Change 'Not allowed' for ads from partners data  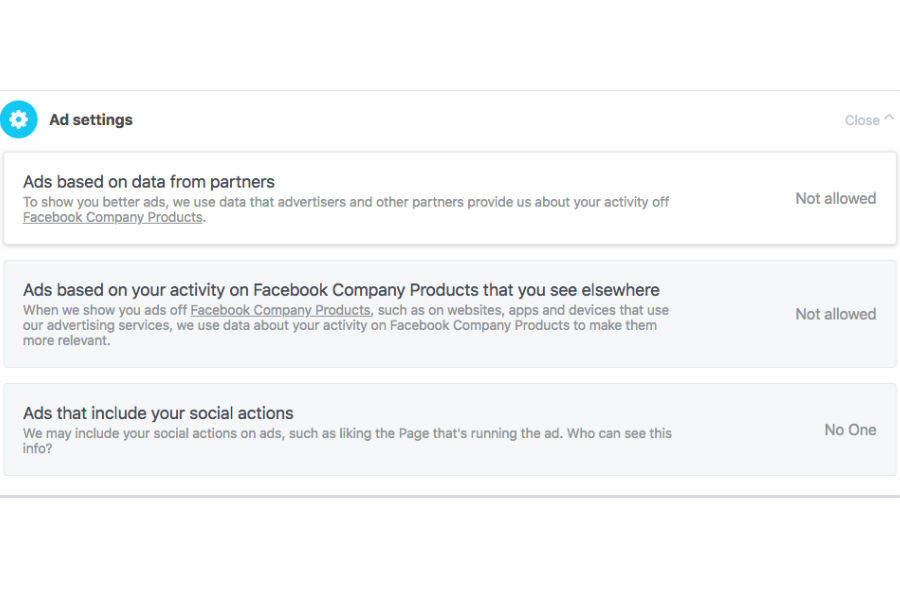pos(835,198)
